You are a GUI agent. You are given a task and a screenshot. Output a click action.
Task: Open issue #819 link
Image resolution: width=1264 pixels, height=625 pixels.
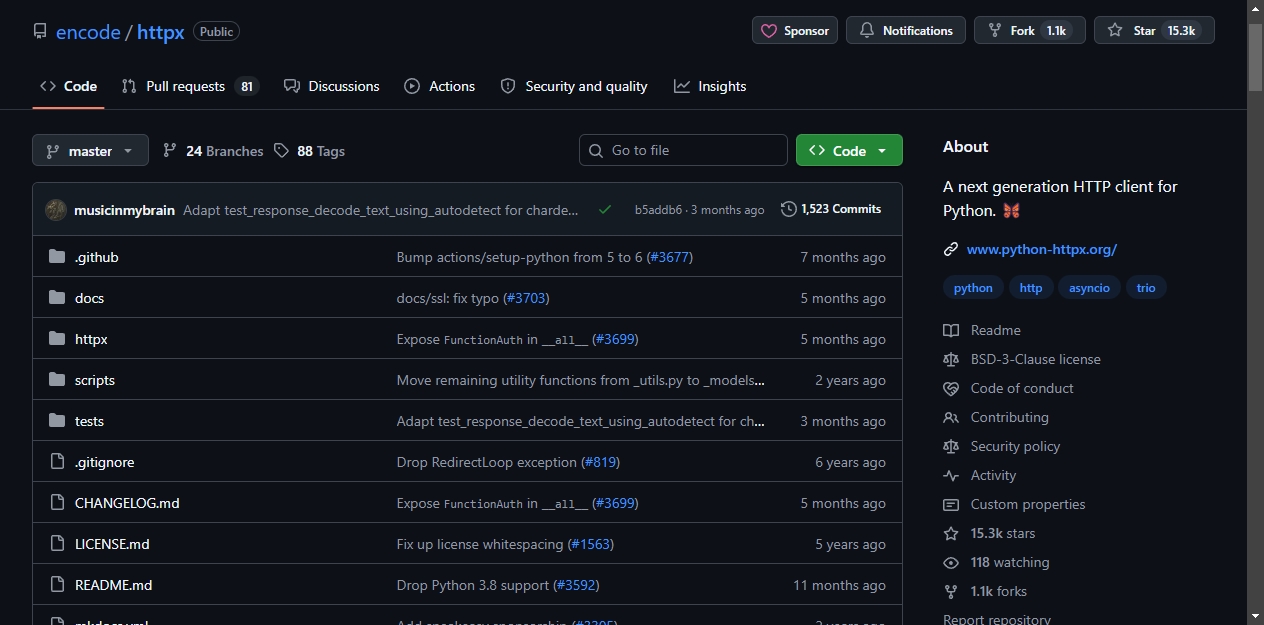(599, 462)
